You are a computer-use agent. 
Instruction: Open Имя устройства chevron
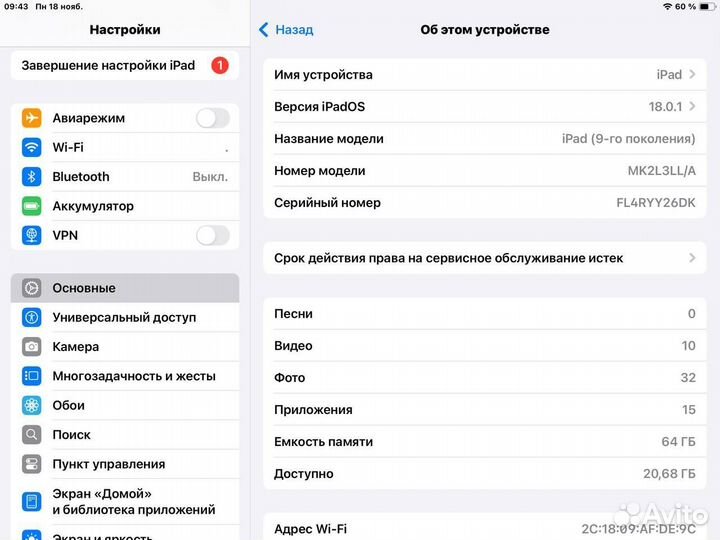pos(692,74)
